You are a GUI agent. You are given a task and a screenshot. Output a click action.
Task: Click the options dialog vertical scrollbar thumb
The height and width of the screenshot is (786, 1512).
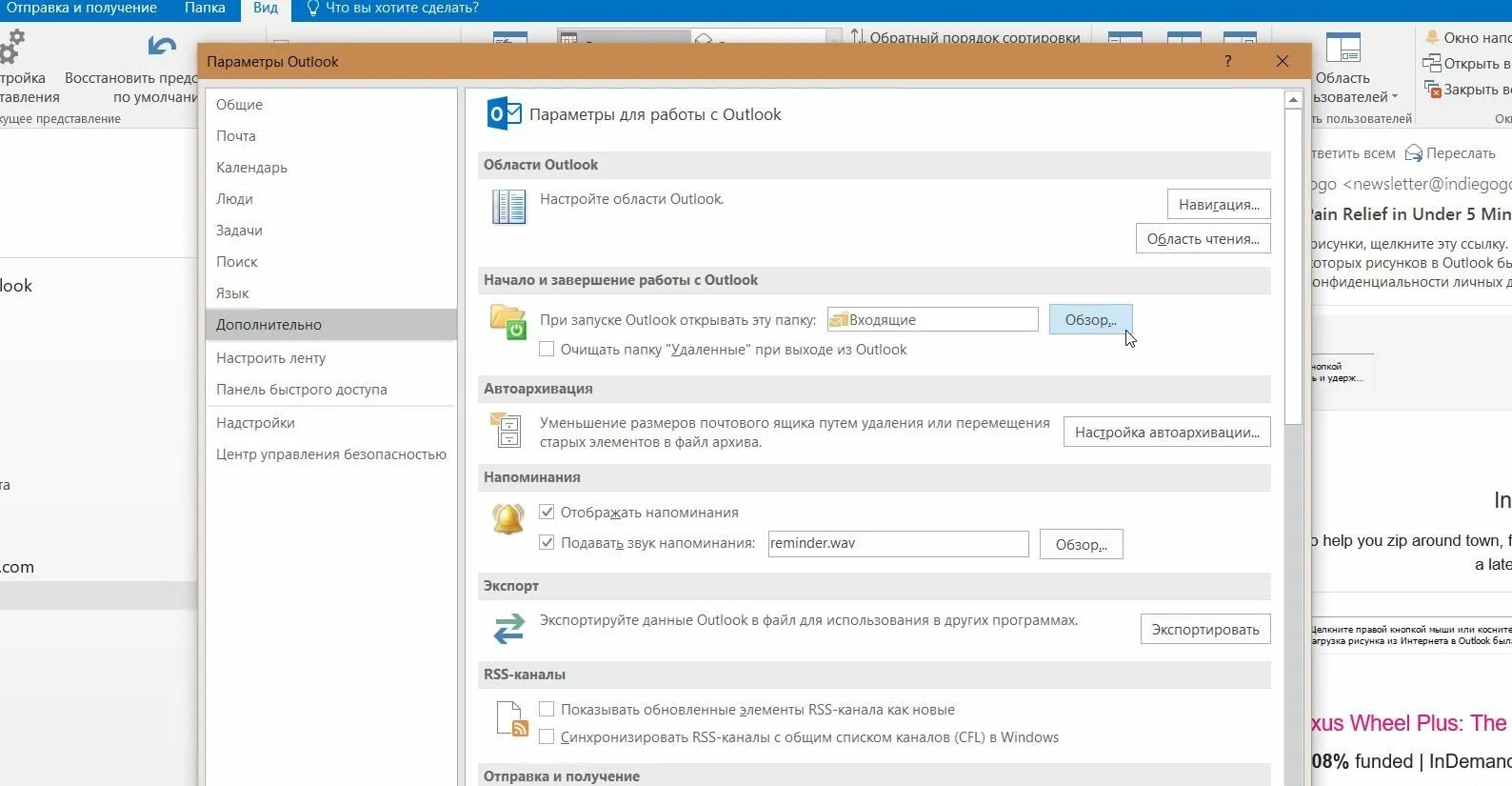1293,266
